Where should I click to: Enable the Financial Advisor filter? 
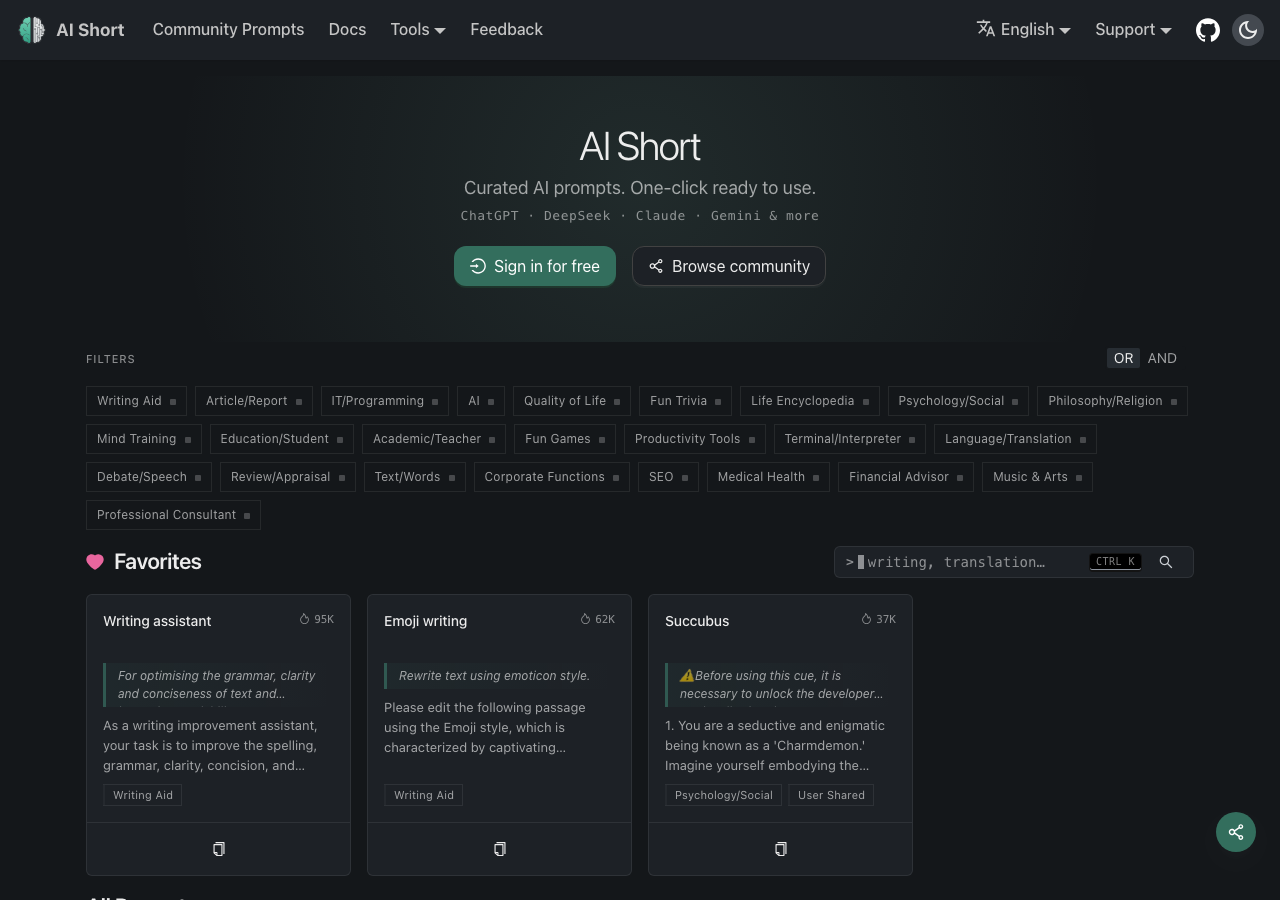pos(906,477)
